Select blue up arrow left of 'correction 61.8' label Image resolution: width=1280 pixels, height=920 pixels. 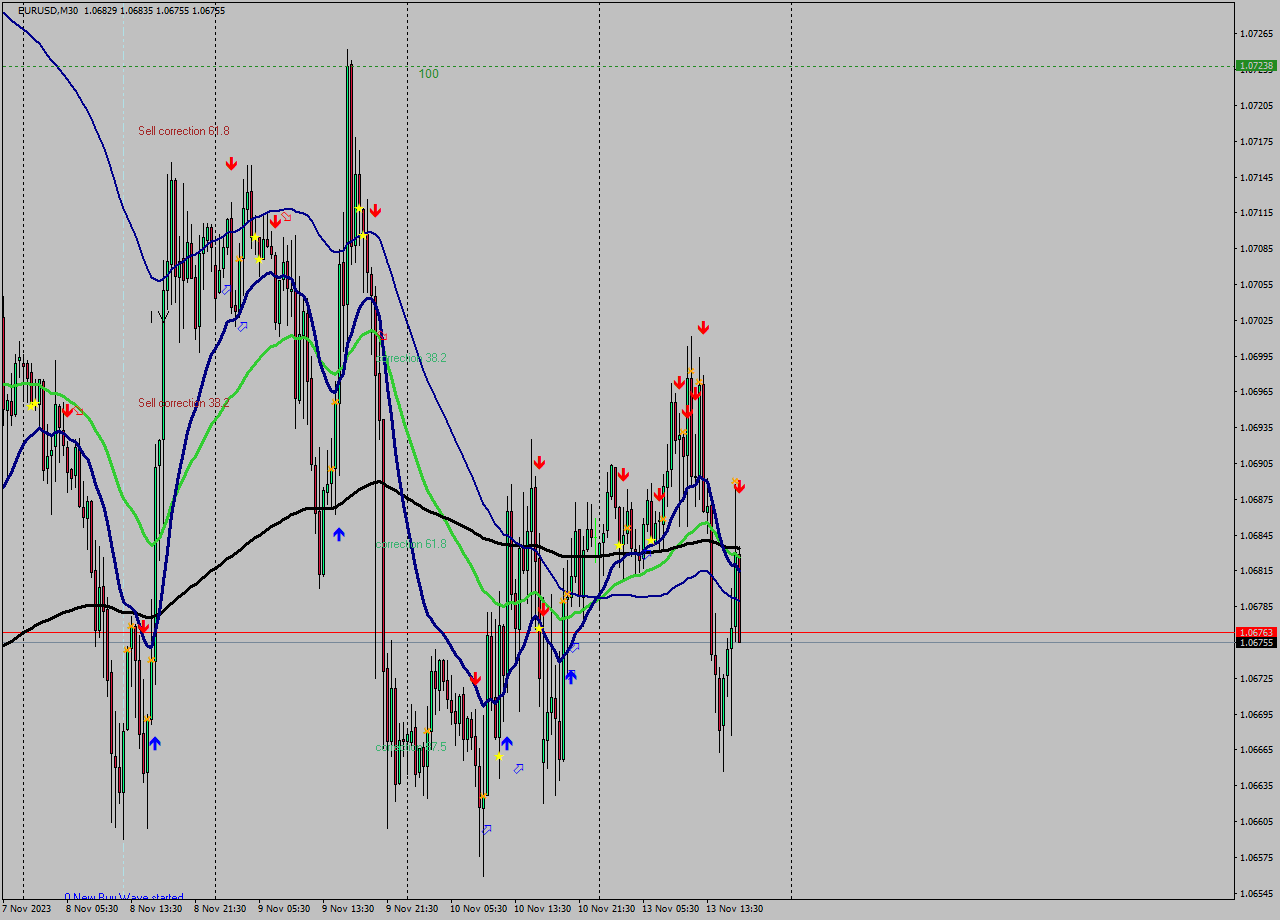tap(339, 535)
